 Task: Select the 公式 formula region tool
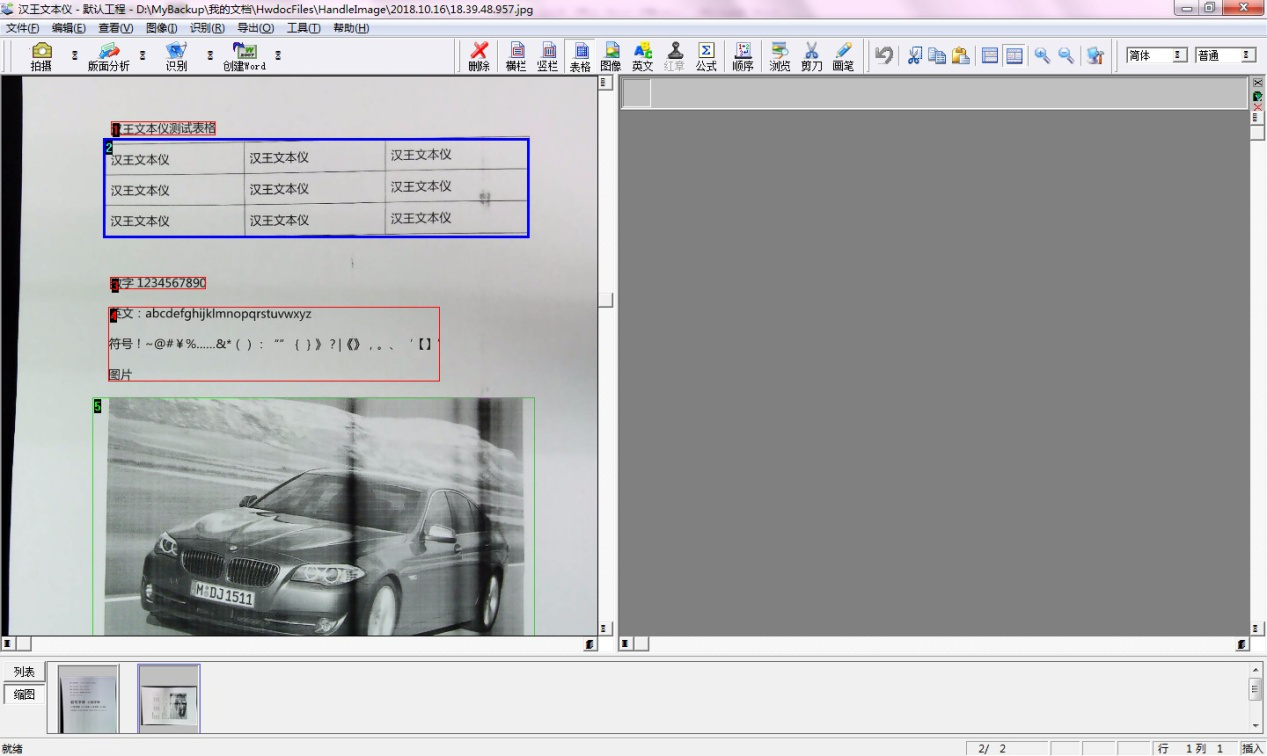pyautogui.click(x=706, y=56)
